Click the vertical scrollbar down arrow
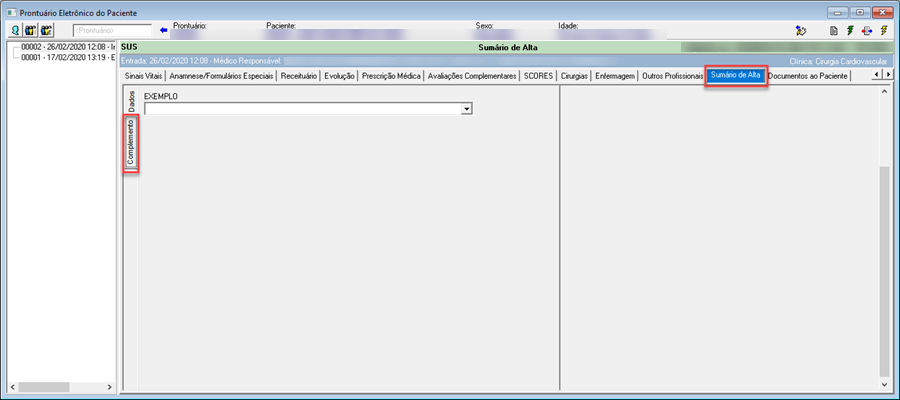Image resolution: width=900 pixels, height=400 pixels. tap(884, 385)
